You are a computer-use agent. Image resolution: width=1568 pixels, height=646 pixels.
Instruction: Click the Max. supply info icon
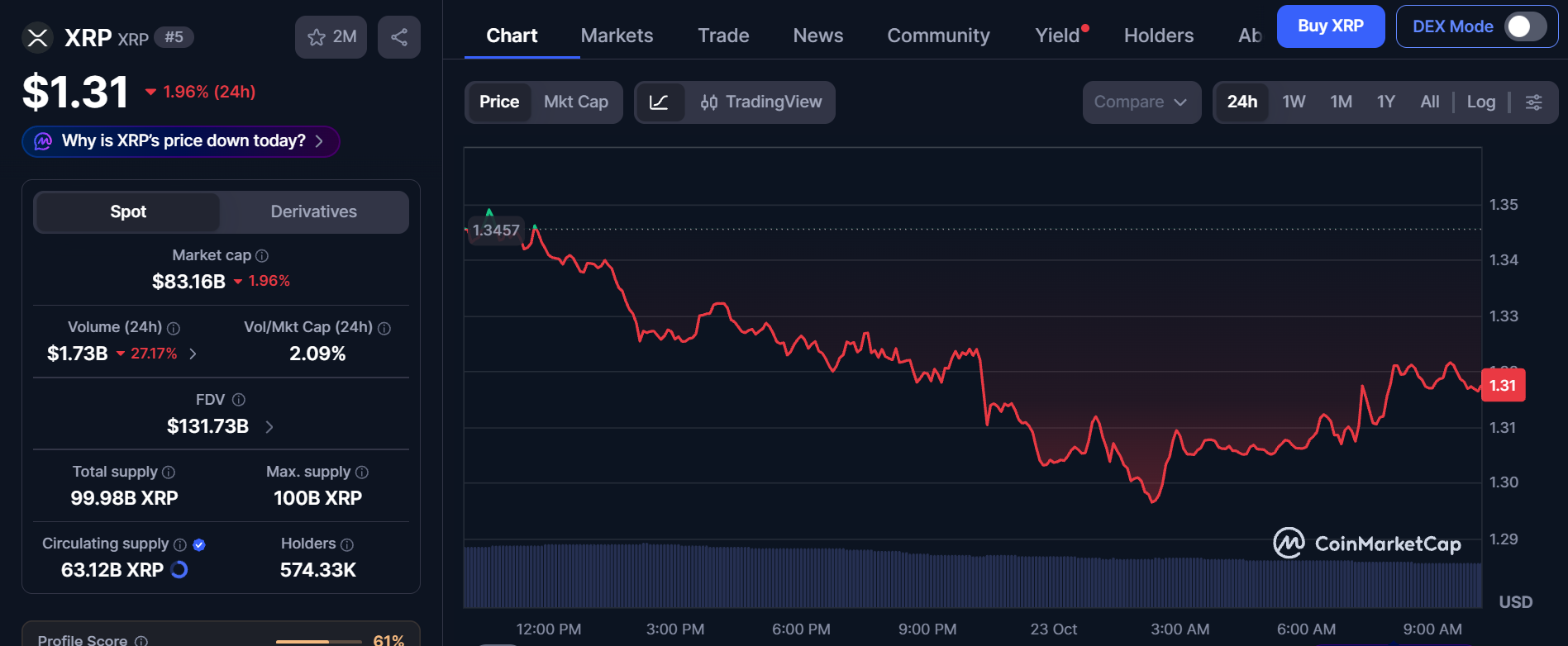pos(362,473)
